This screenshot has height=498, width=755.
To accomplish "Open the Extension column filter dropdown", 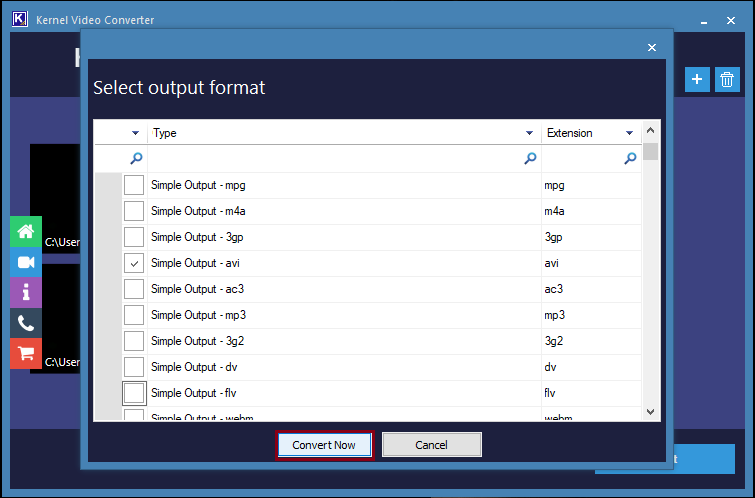I will 629,133.
